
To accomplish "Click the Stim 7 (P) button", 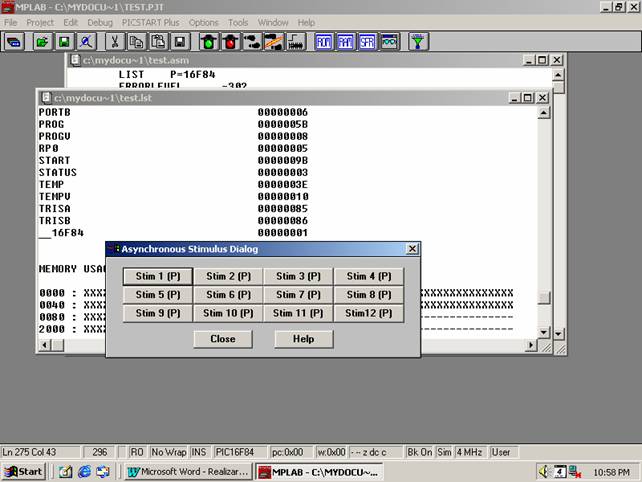I will pos(298,295).
